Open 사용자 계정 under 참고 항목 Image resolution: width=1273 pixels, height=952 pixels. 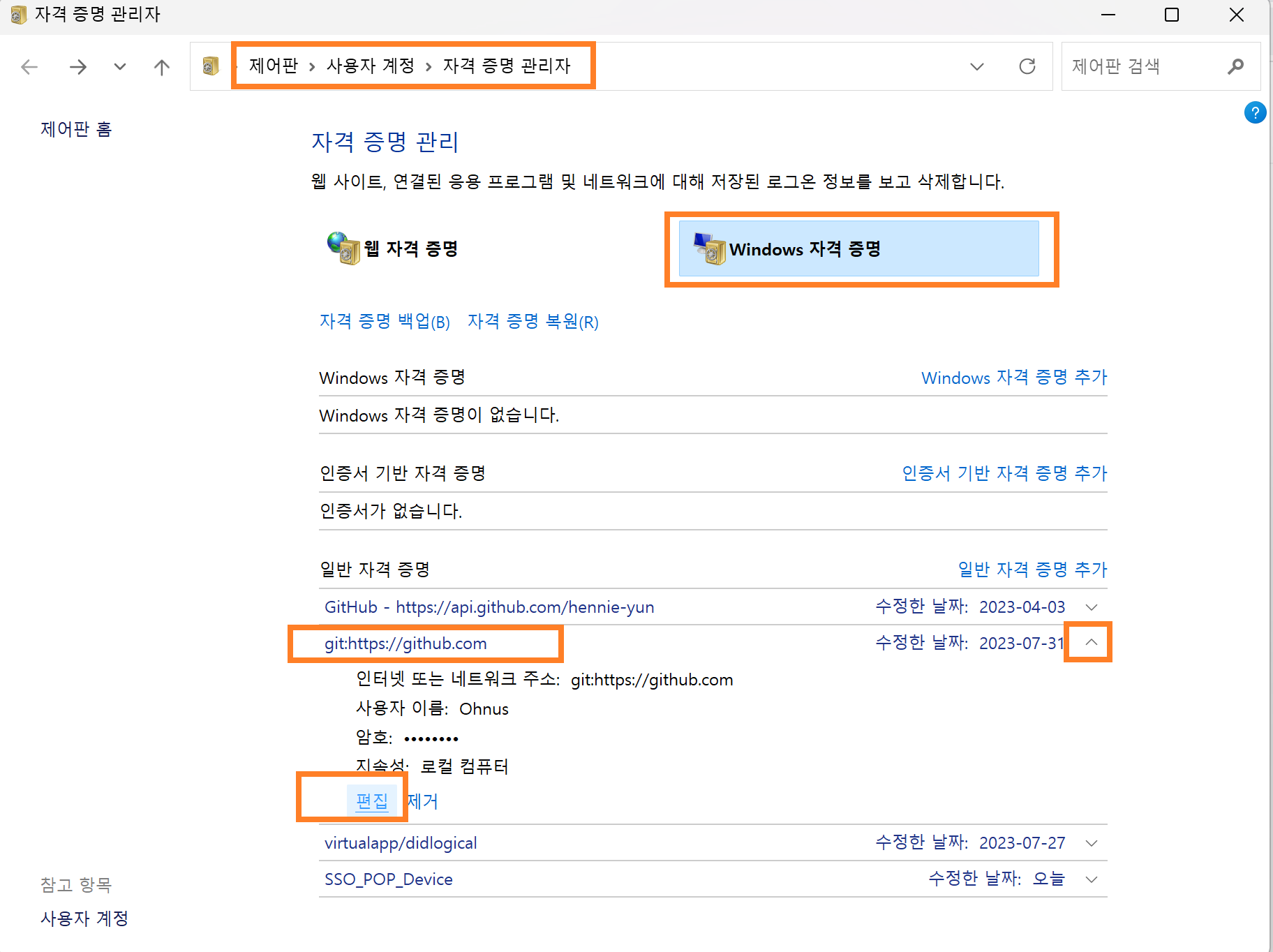pos(84,918)
